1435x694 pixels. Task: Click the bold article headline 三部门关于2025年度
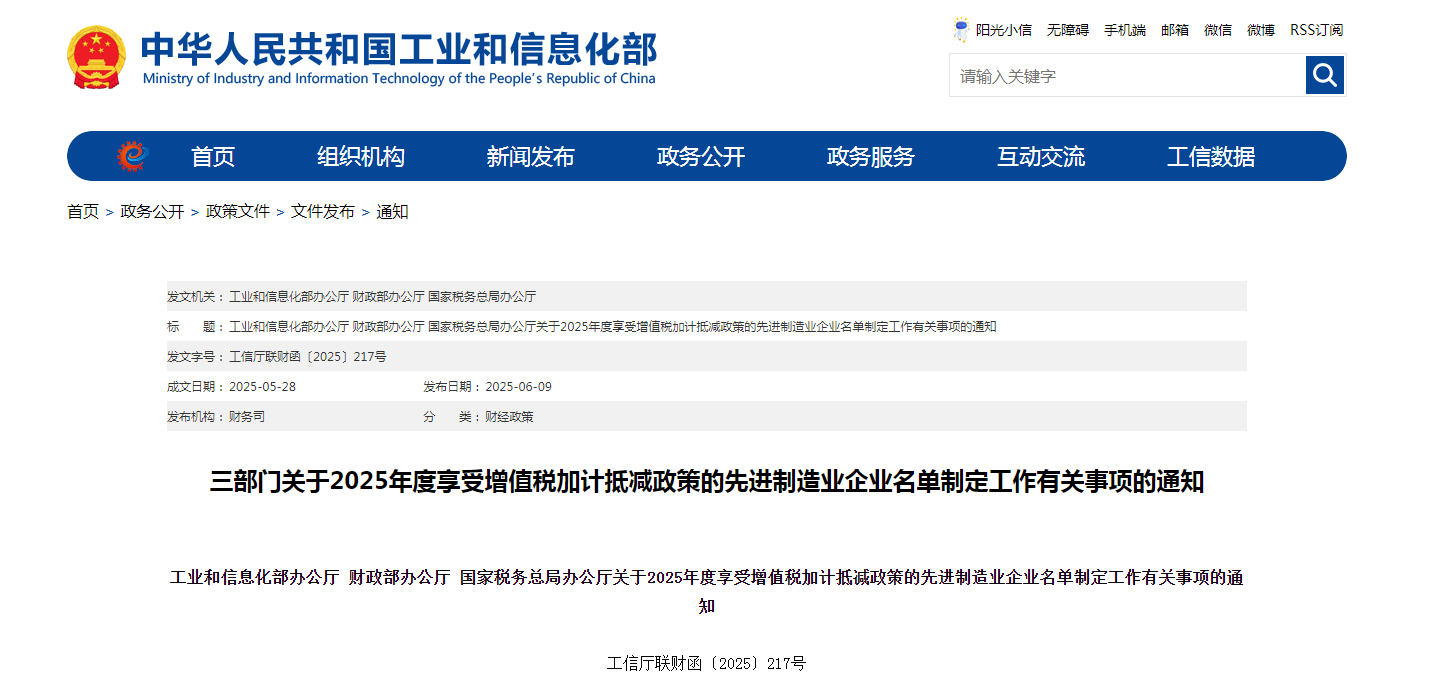(706, 482)
